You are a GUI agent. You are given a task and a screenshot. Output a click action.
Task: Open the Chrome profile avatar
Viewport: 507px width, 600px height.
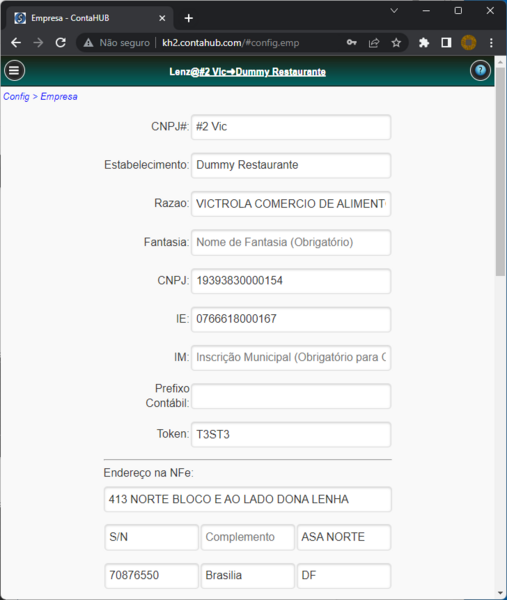click(x=468, y=42)
